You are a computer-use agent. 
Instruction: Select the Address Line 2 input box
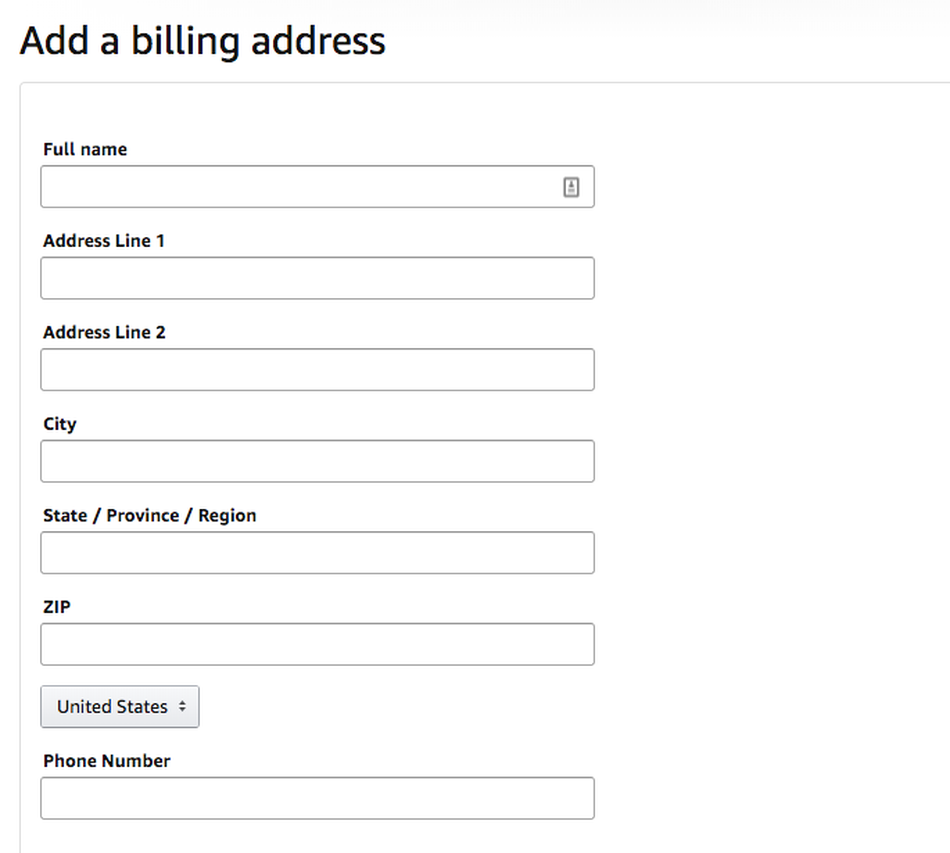[317, 370]
